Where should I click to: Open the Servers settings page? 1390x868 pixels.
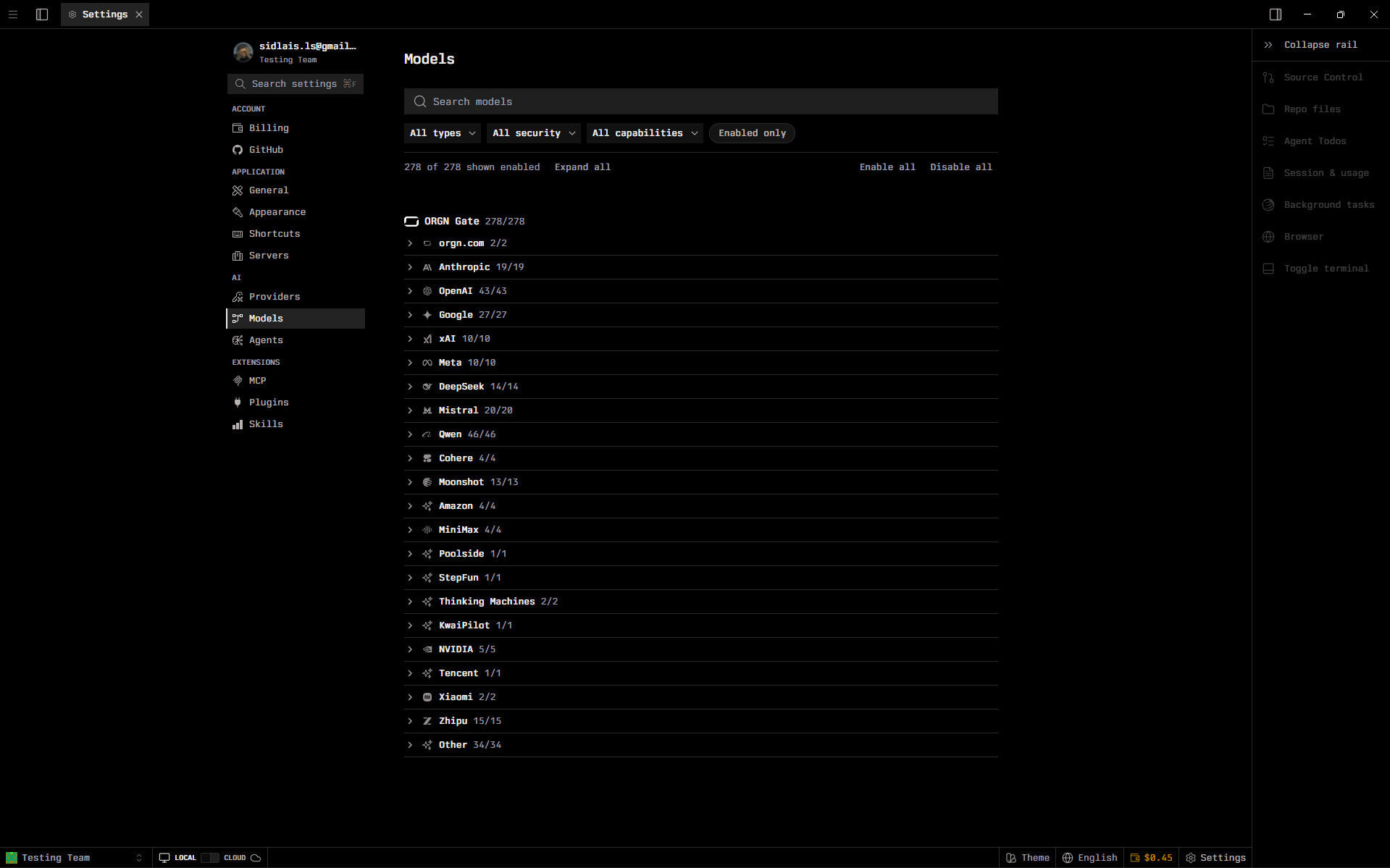click(x=296, y=256)
